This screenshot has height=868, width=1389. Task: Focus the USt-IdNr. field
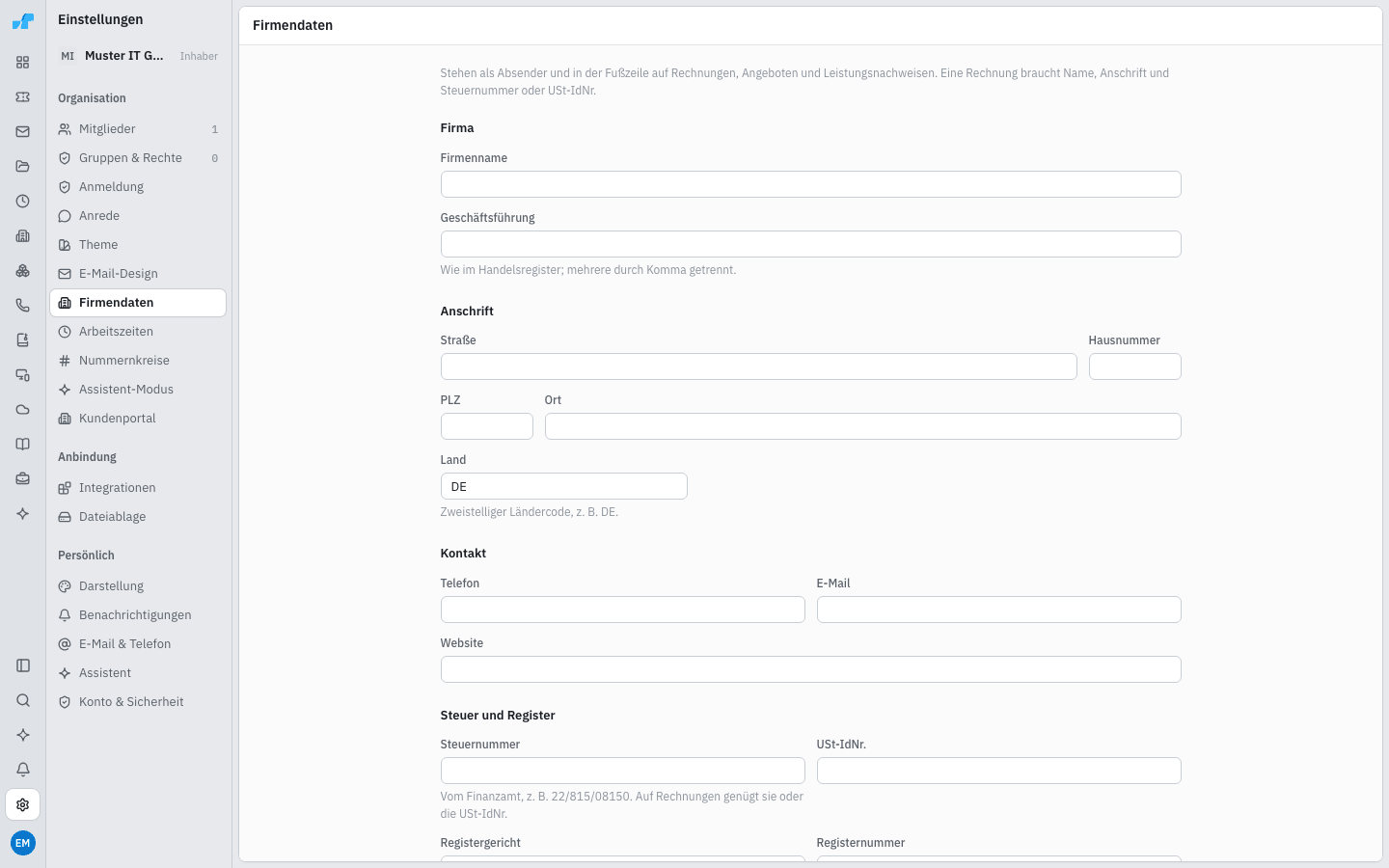point(998,771)
